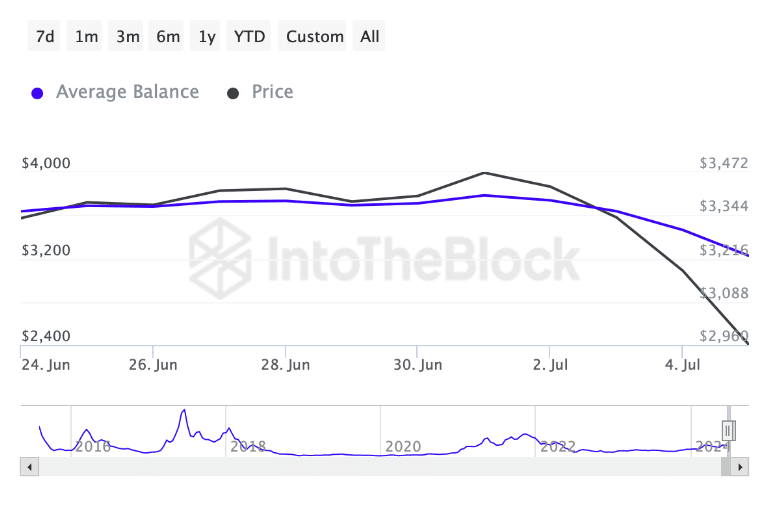Choose the 3m range option
The image size is (773, 507).
[127, 37]
